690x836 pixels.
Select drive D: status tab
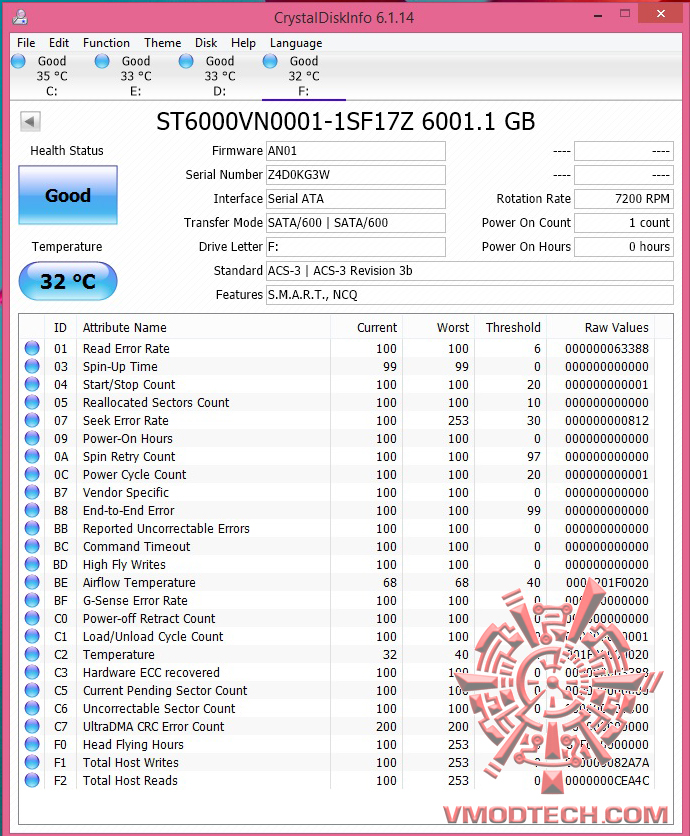point(220,76)
